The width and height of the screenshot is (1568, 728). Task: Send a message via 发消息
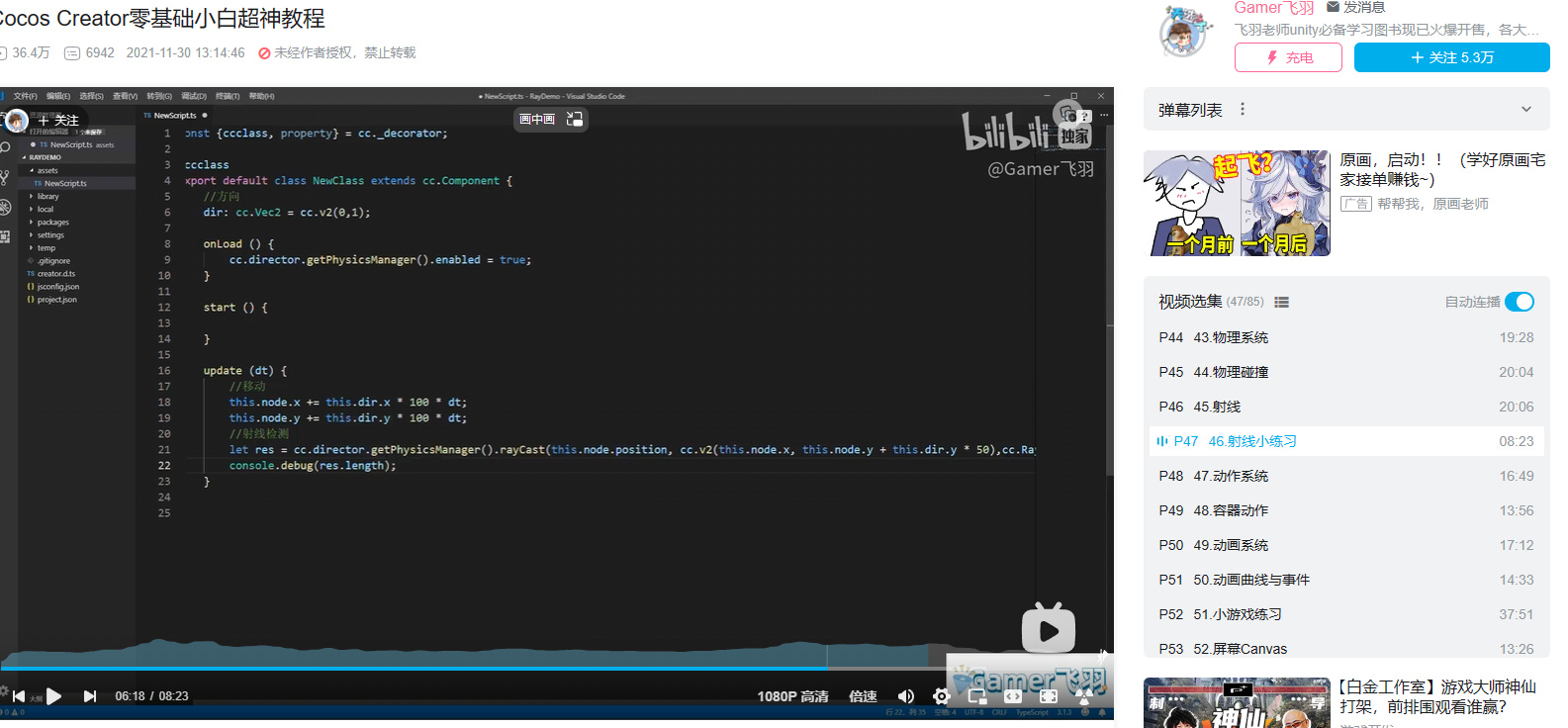[x=1356, y=8]
